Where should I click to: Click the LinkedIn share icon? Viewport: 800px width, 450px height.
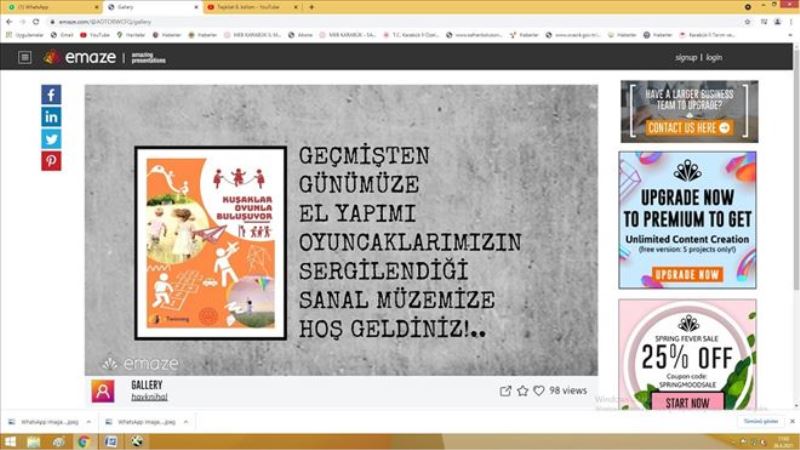tap(51, 117)
